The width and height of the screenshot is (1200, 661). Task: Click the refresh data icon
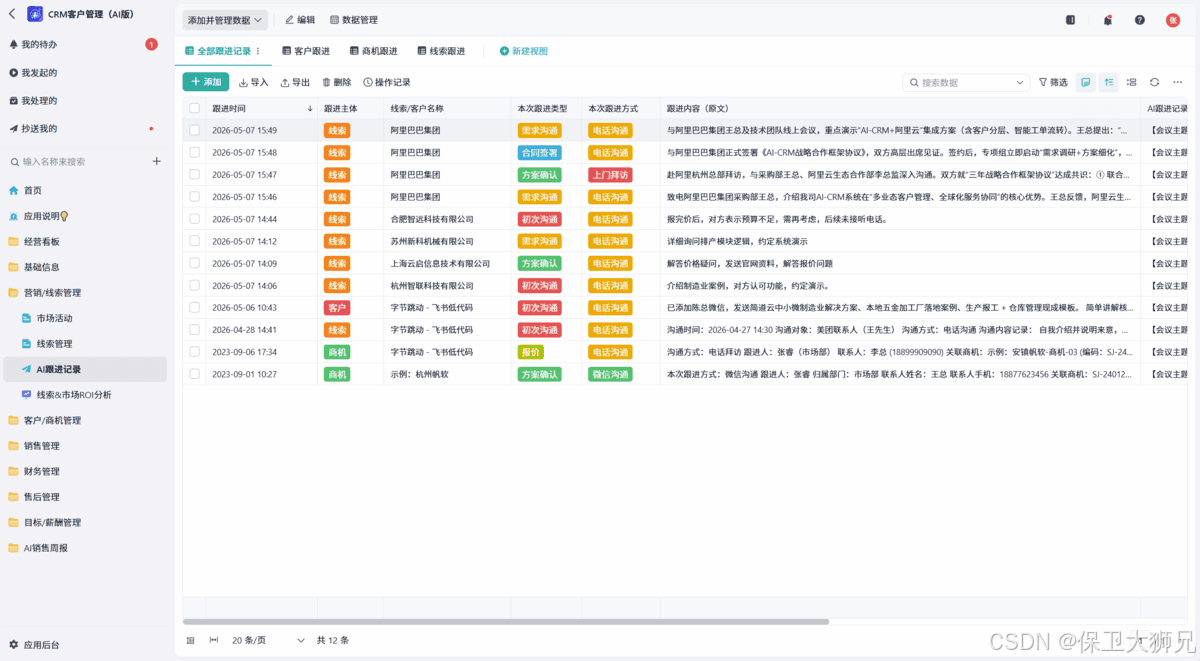click(1154, 83)
